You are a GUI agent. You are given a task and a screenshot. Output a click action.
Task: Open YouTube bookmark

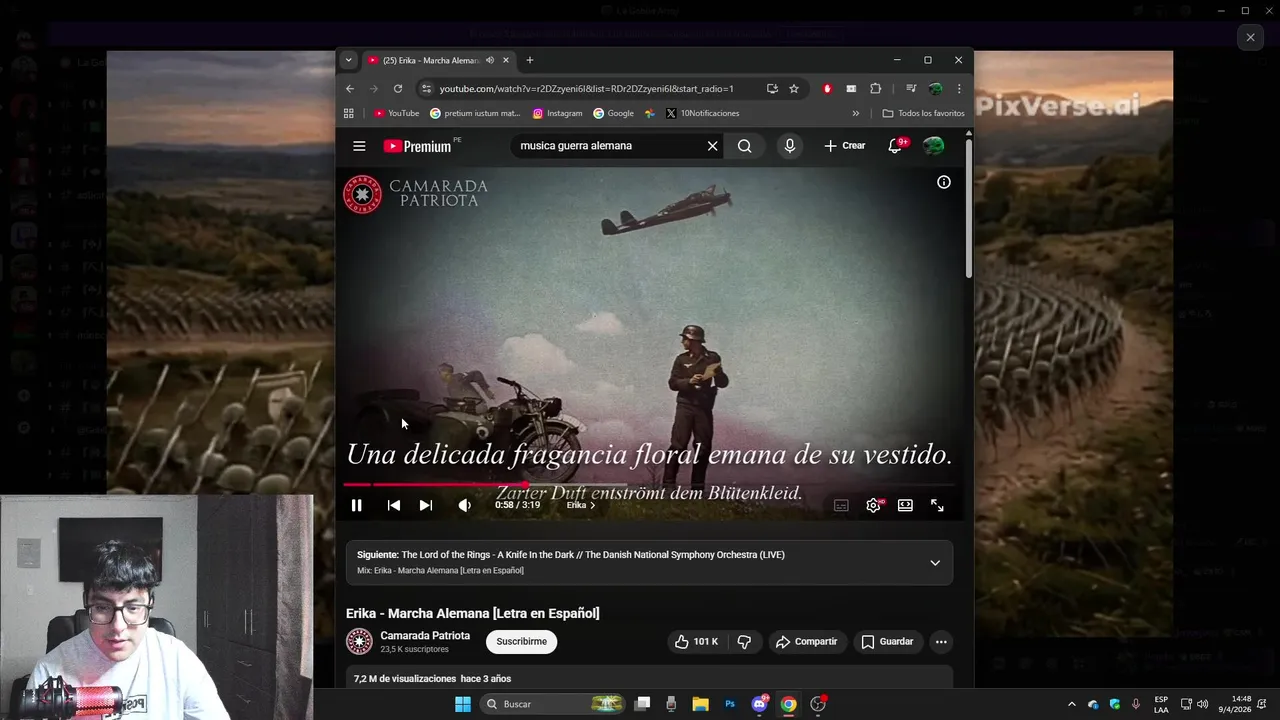pos(397,113)
